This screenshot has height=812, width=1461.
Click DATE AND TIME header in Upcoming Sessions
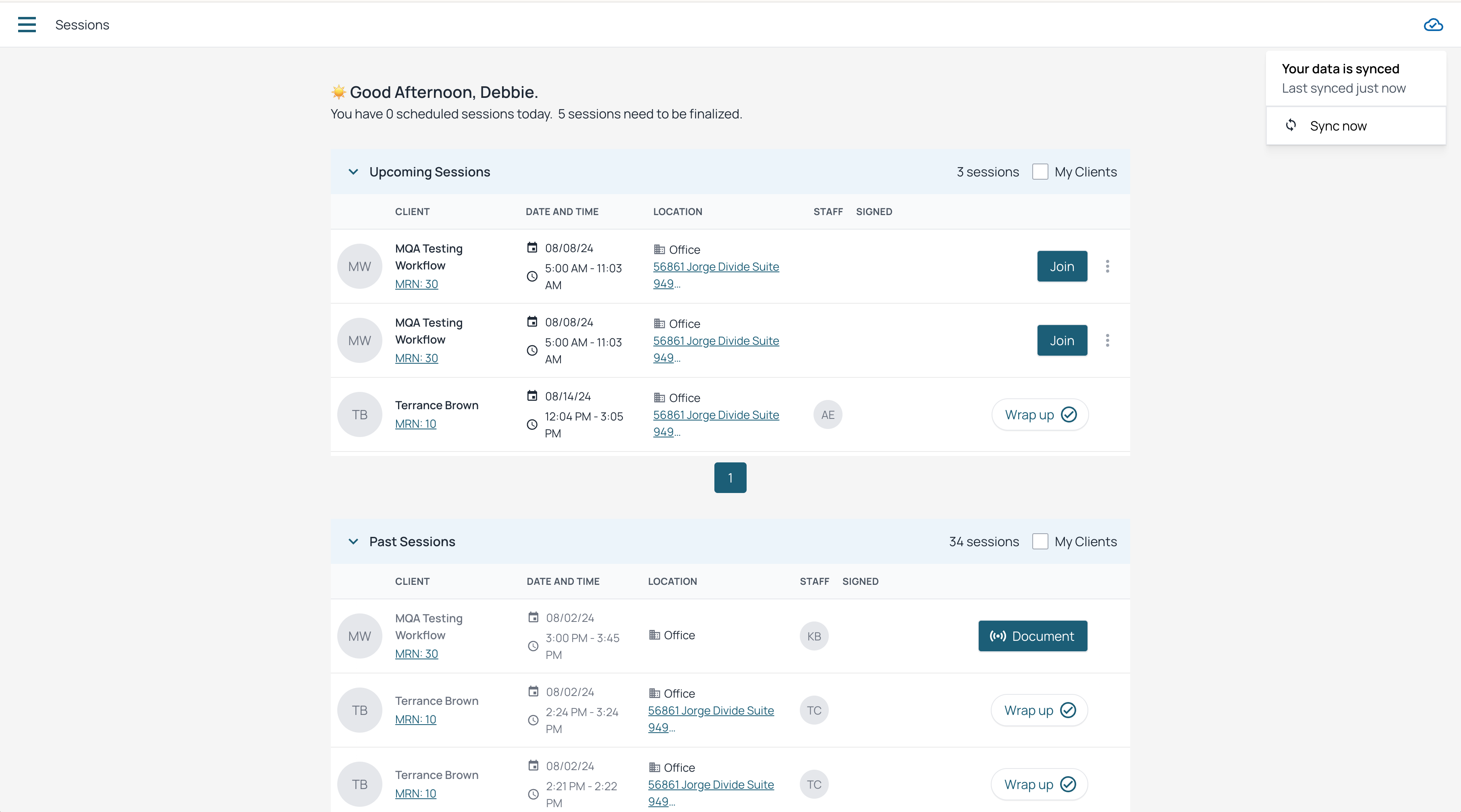[x=562, y=211]
